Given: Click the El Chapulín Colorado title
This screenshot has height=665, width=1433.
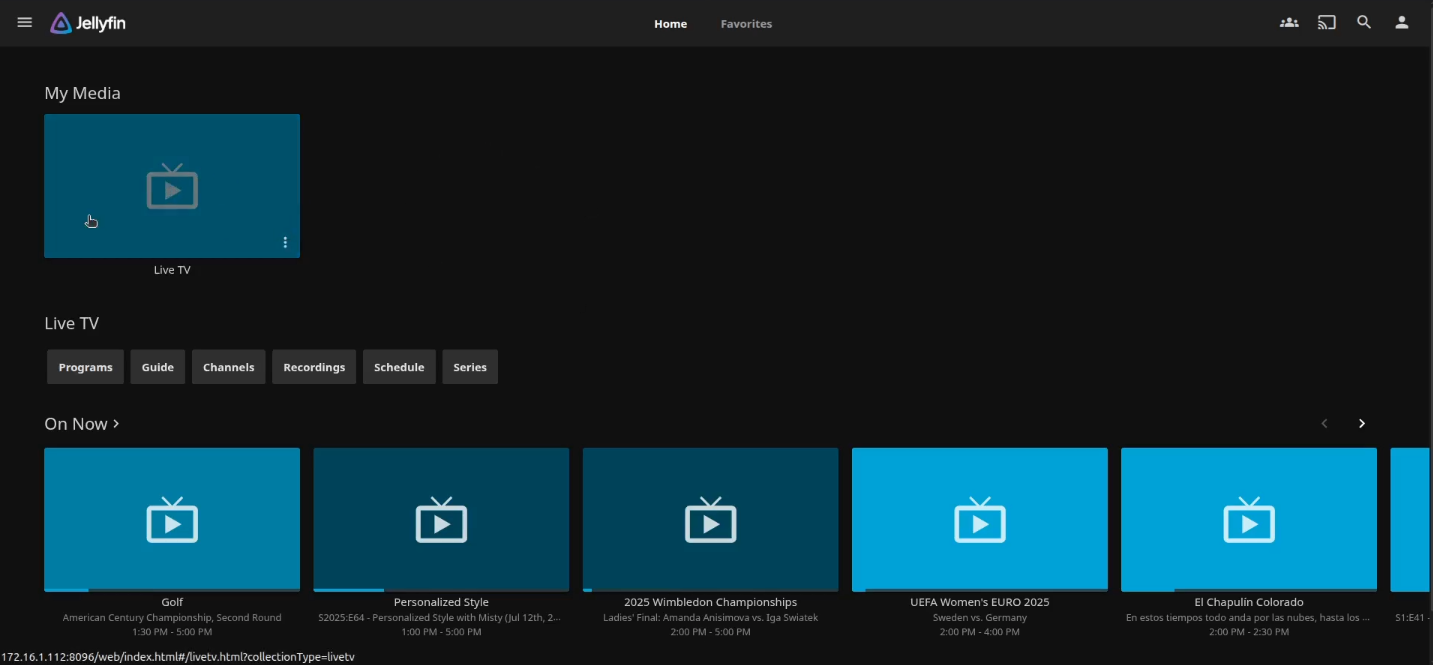Looking at the screenshot, I should [x=1249, y=602].
